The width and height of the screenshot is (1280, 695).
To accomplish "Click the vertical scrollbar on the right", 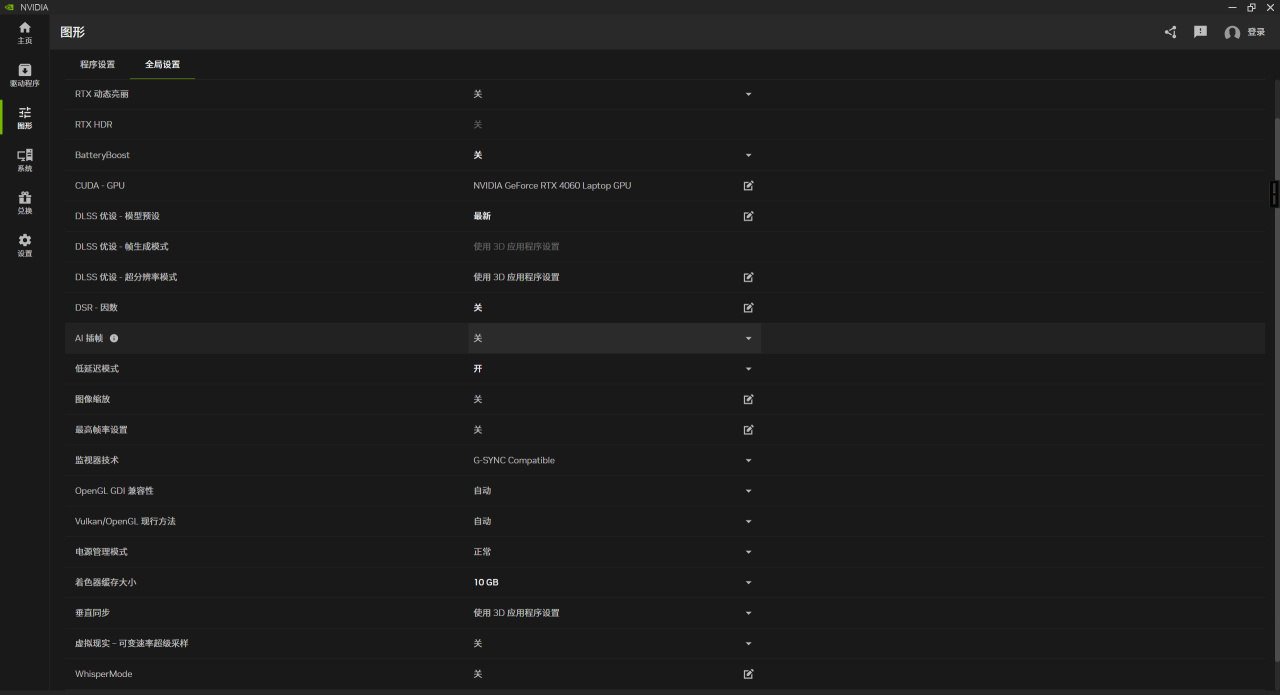I will (x=1275, y=300).
